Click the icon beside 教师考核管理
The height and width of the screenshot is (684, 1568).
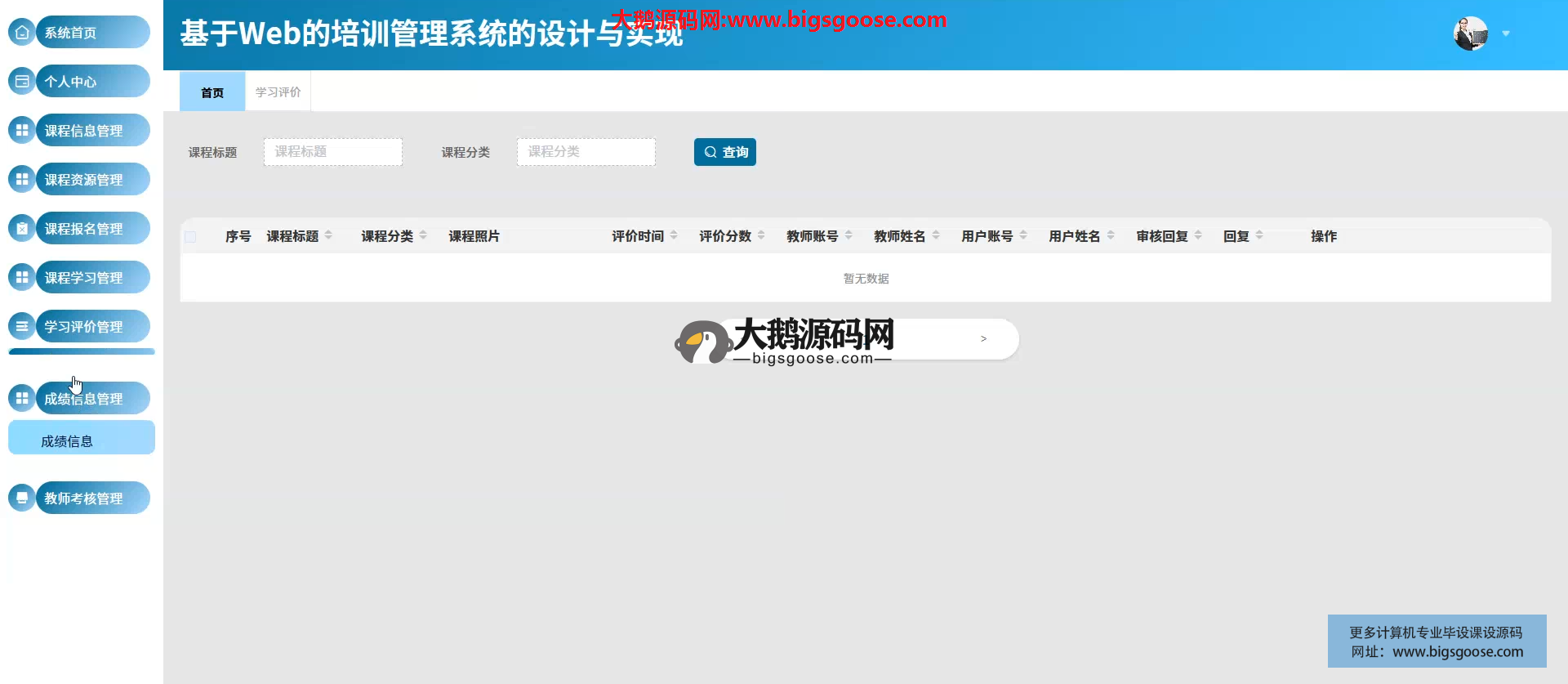click(22, 498)
